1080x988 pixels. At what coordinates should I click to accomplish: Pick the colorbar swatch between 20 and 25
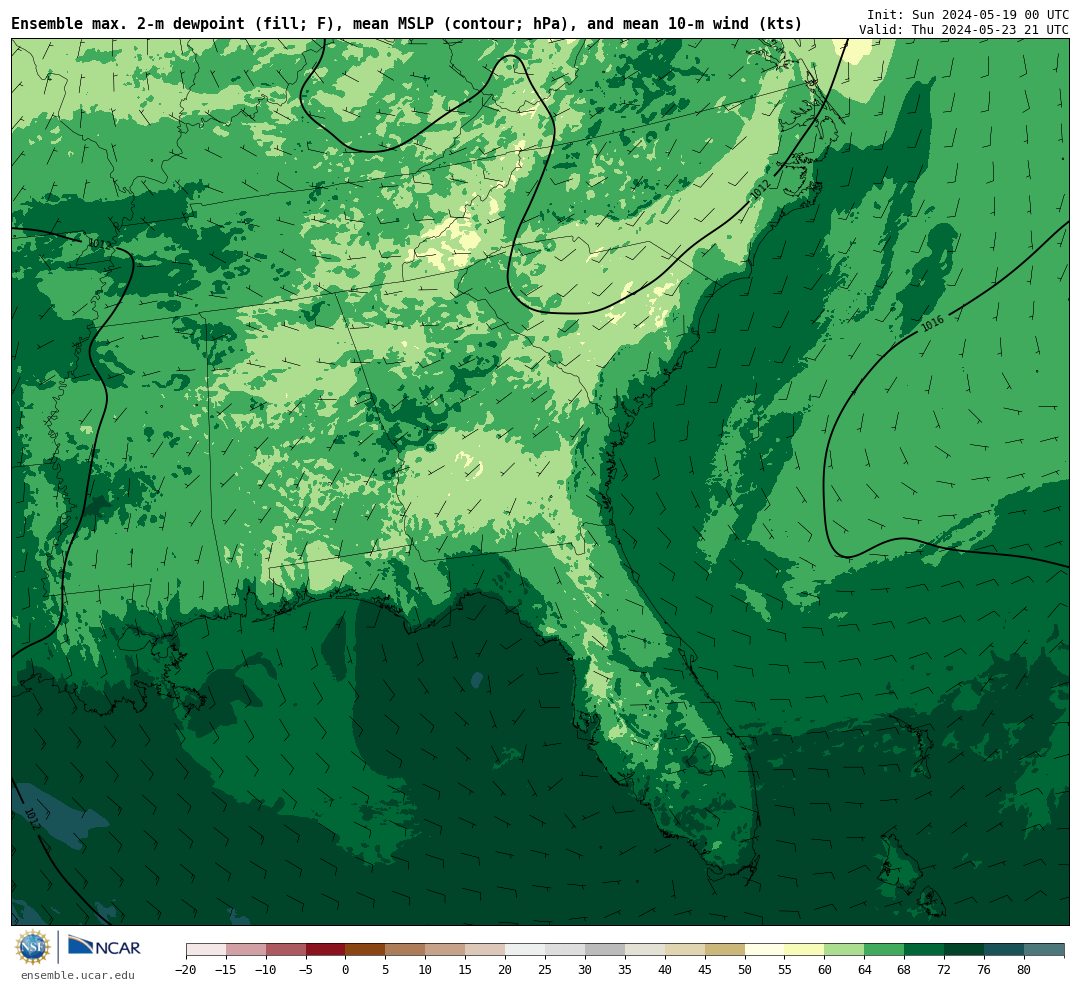pyautogui.click(x=525, y=950)
